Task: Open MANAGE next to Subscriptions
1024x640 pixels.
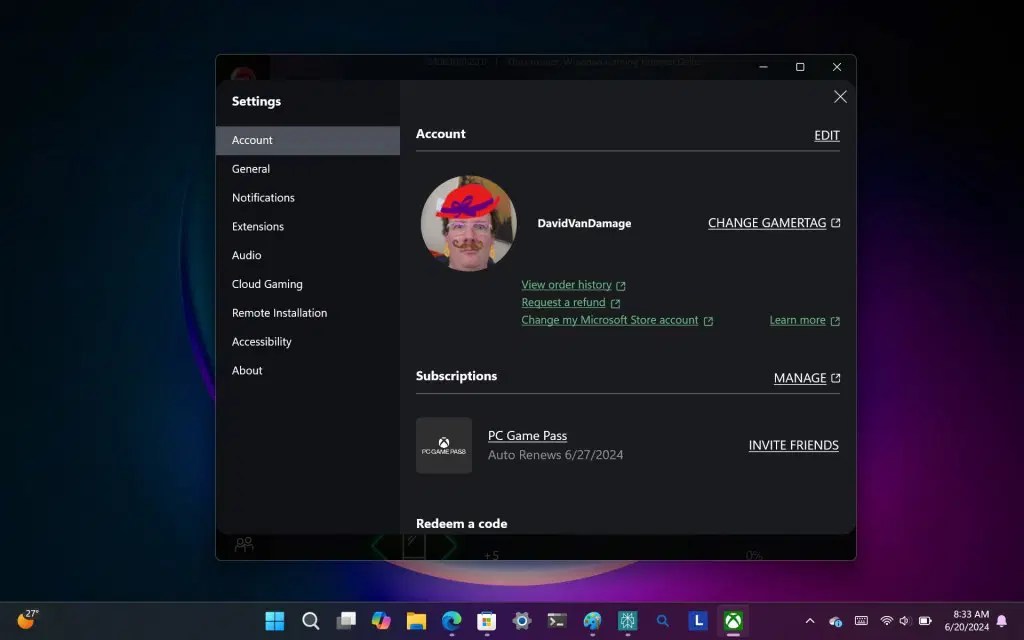Action: 799,378
